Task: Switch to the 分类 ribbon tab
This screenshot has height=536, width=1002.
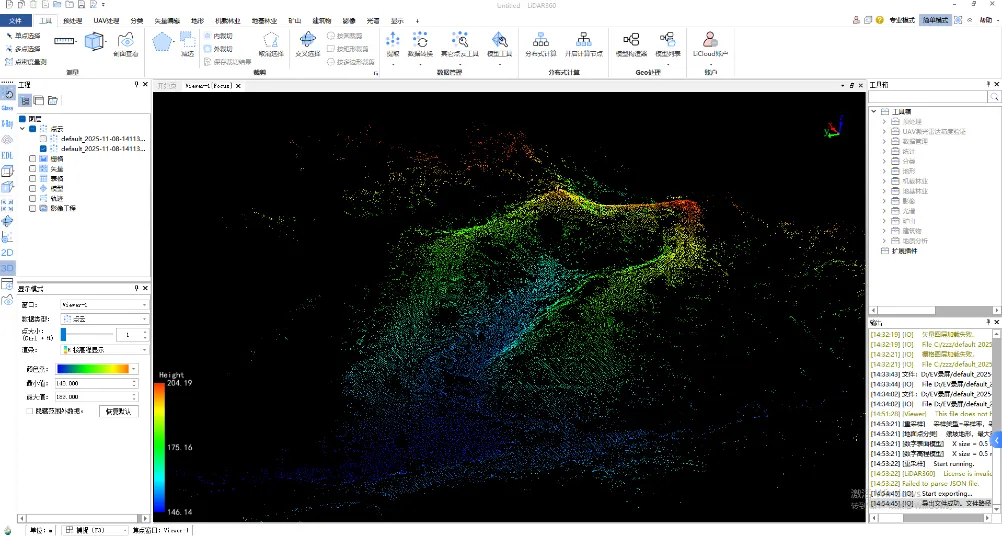Action: pyautogui.click(x=137, y=20)
